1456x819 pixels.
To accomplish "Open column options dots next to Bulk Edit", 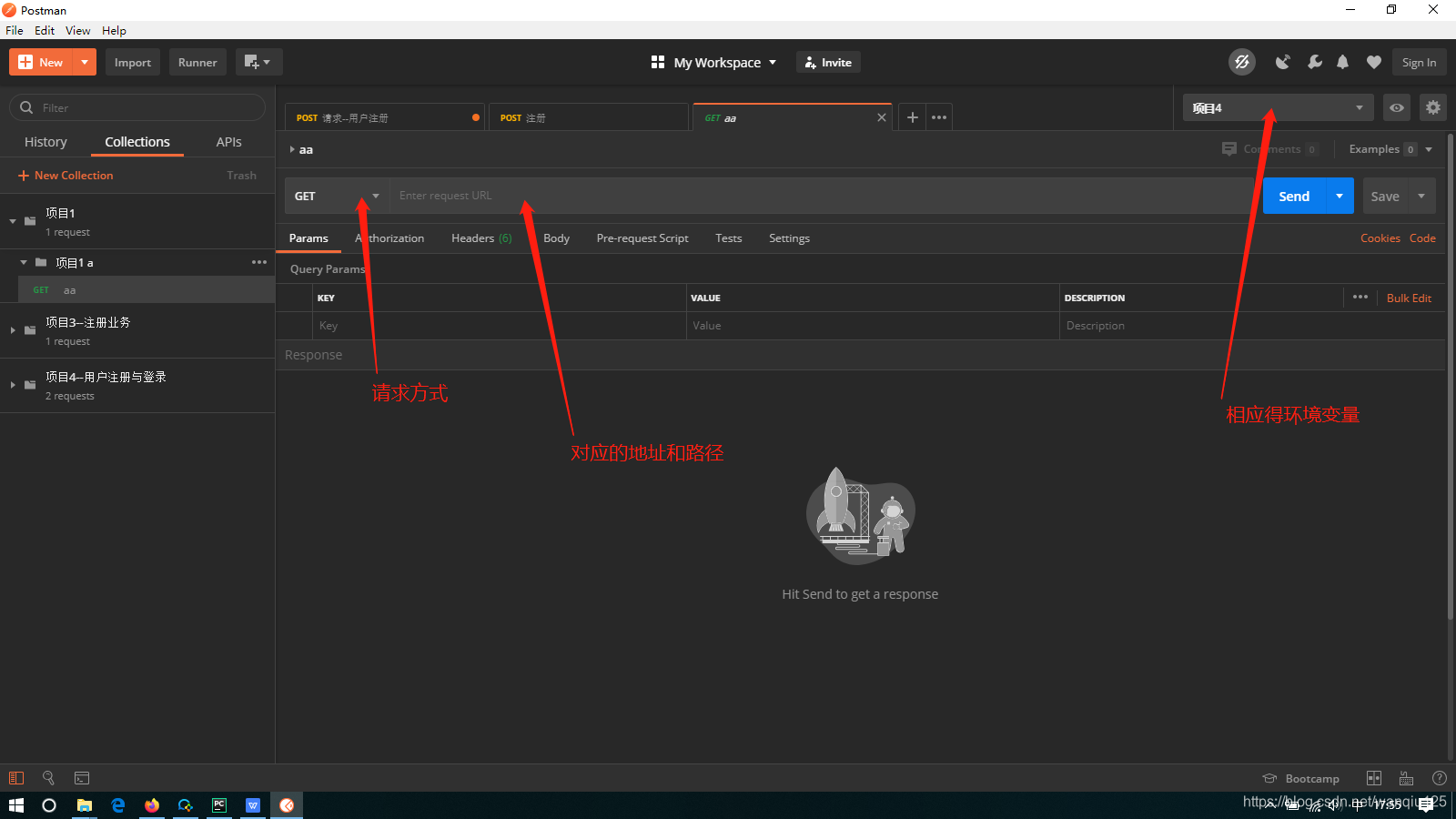I will [x=1360, y=297].
